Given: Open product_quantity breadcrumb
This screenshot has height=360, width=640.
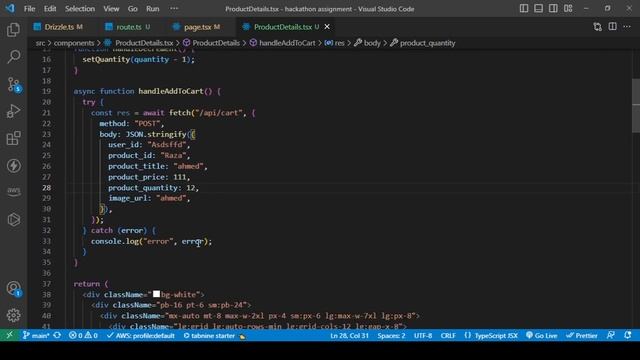Looking at the screenshot, I should 422,43.
